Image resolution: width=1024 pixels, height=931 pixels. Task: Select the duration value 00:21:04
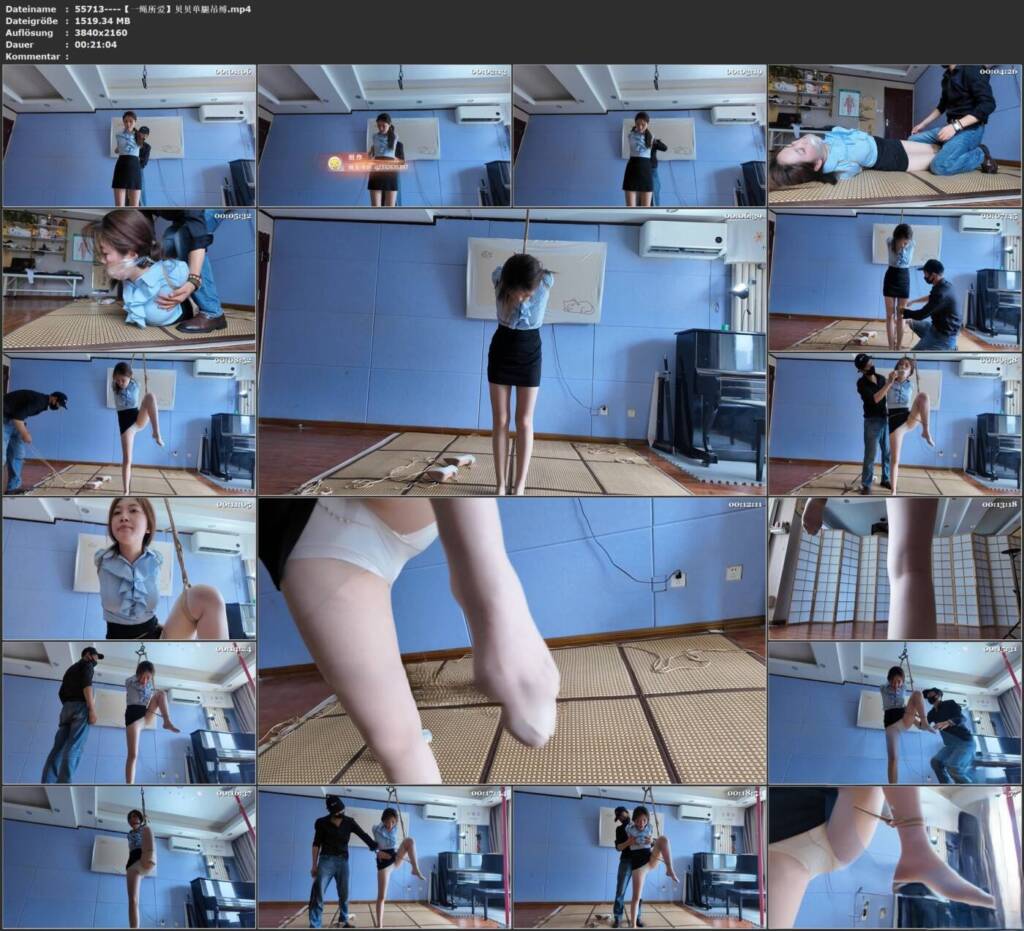(96, 44)
